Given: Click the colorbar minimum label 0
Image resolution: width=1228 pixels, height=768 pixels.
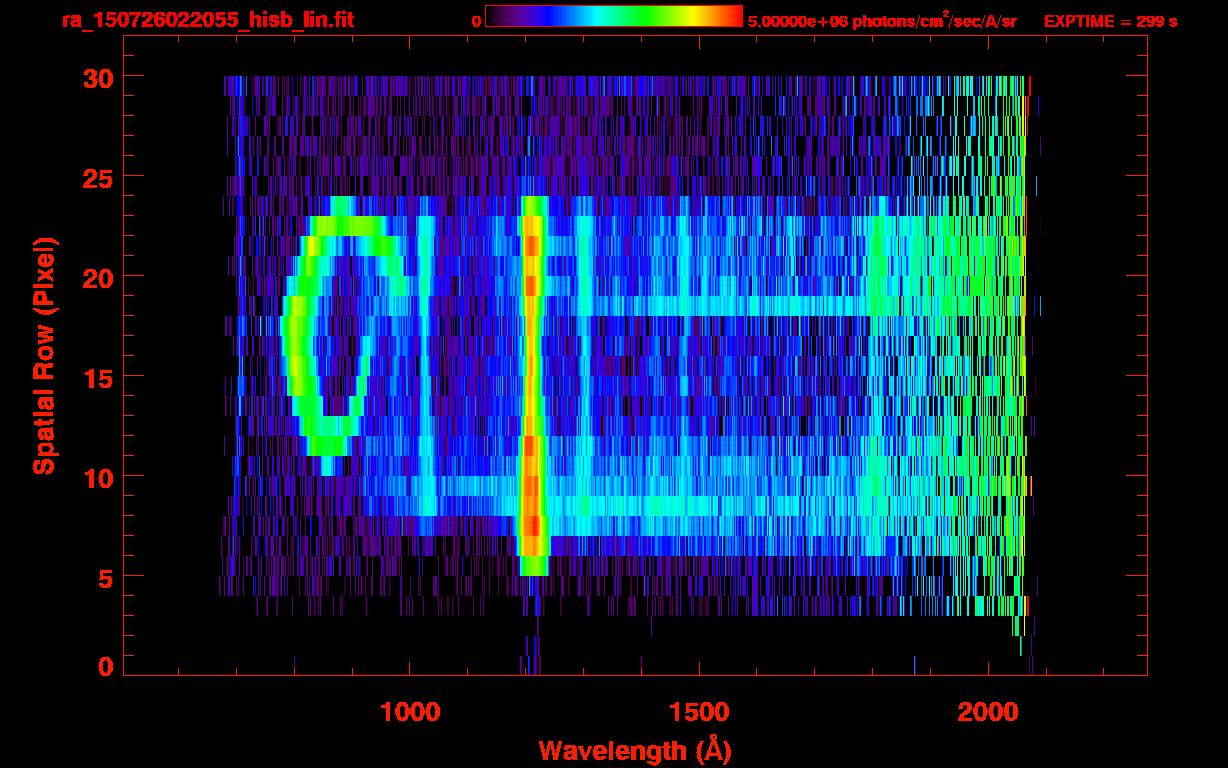Looking at the screenshot, I should [x=476, y=21].
